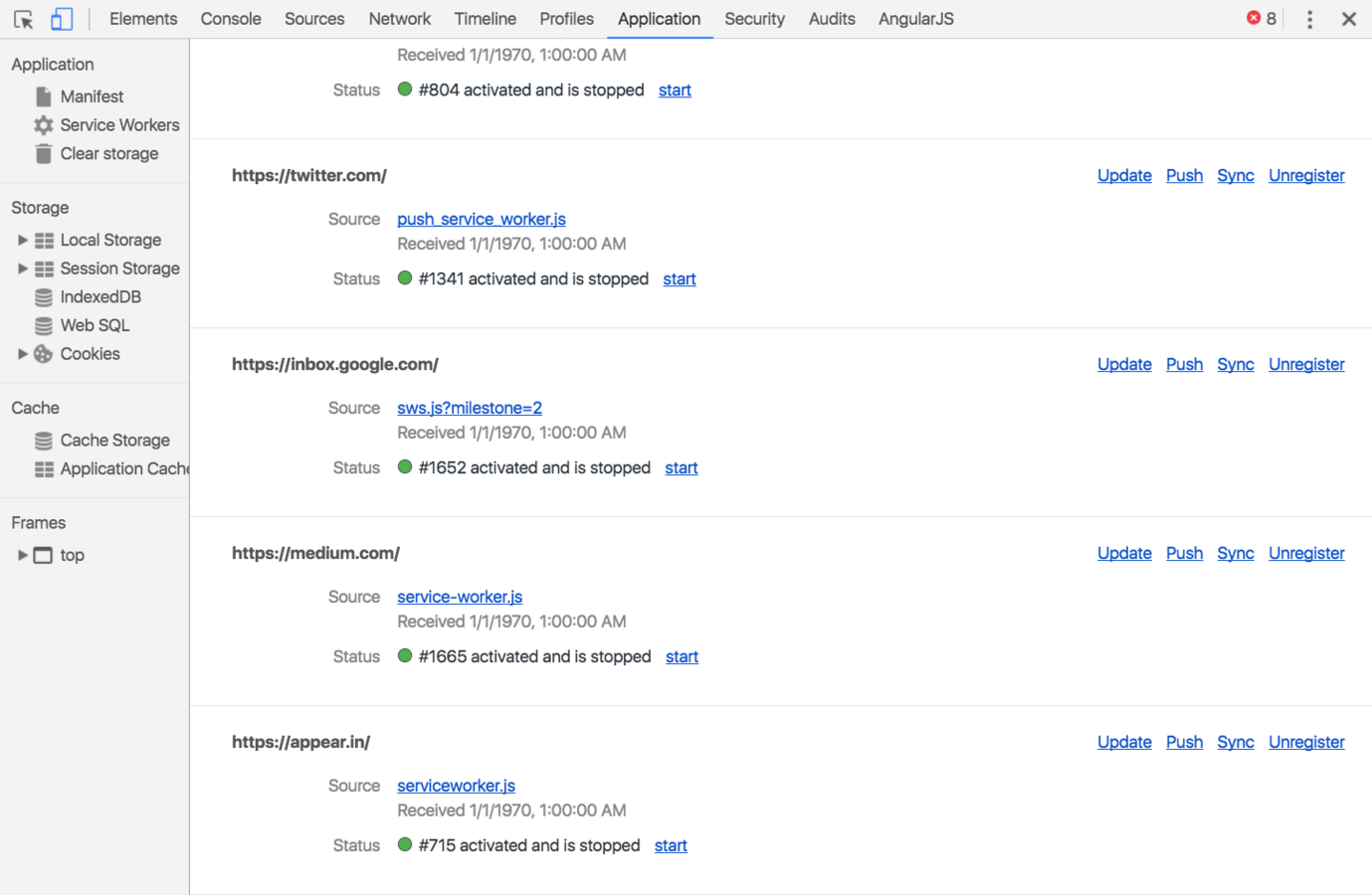The height and width of the screenshot is (895, 1372).
Task: Unregister the twitter.com service worker
Action: pyautogui.click(x=1306, y=176)
